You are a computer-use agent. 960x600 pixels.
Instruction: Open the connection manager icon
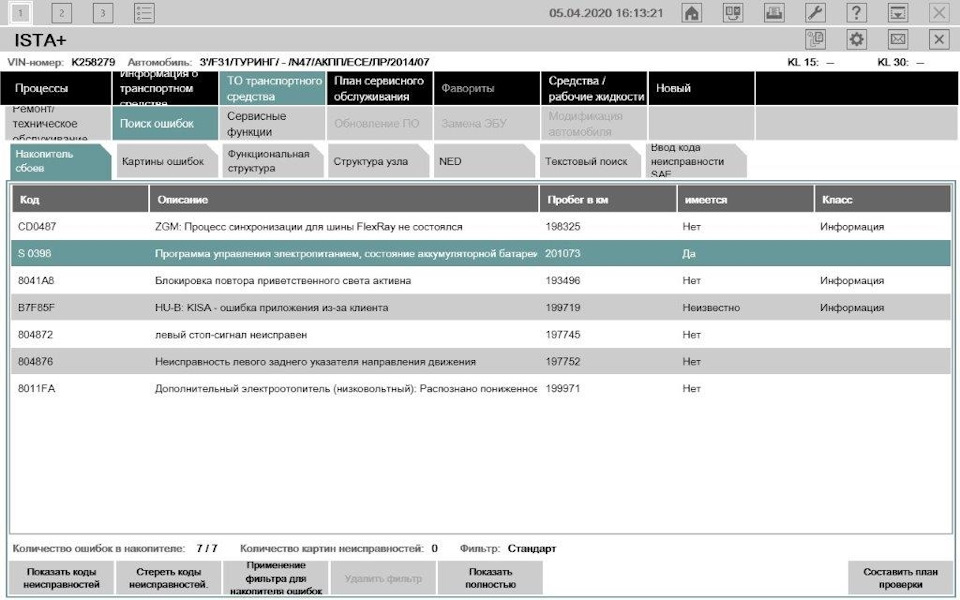click(x=733, y=13)
